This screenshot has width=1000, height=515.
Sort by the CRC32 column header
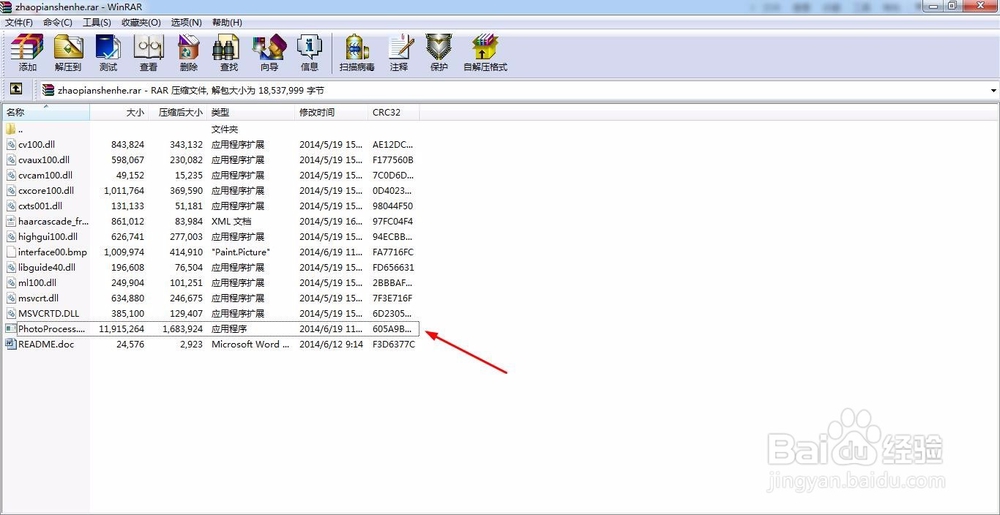coord(393,112)
